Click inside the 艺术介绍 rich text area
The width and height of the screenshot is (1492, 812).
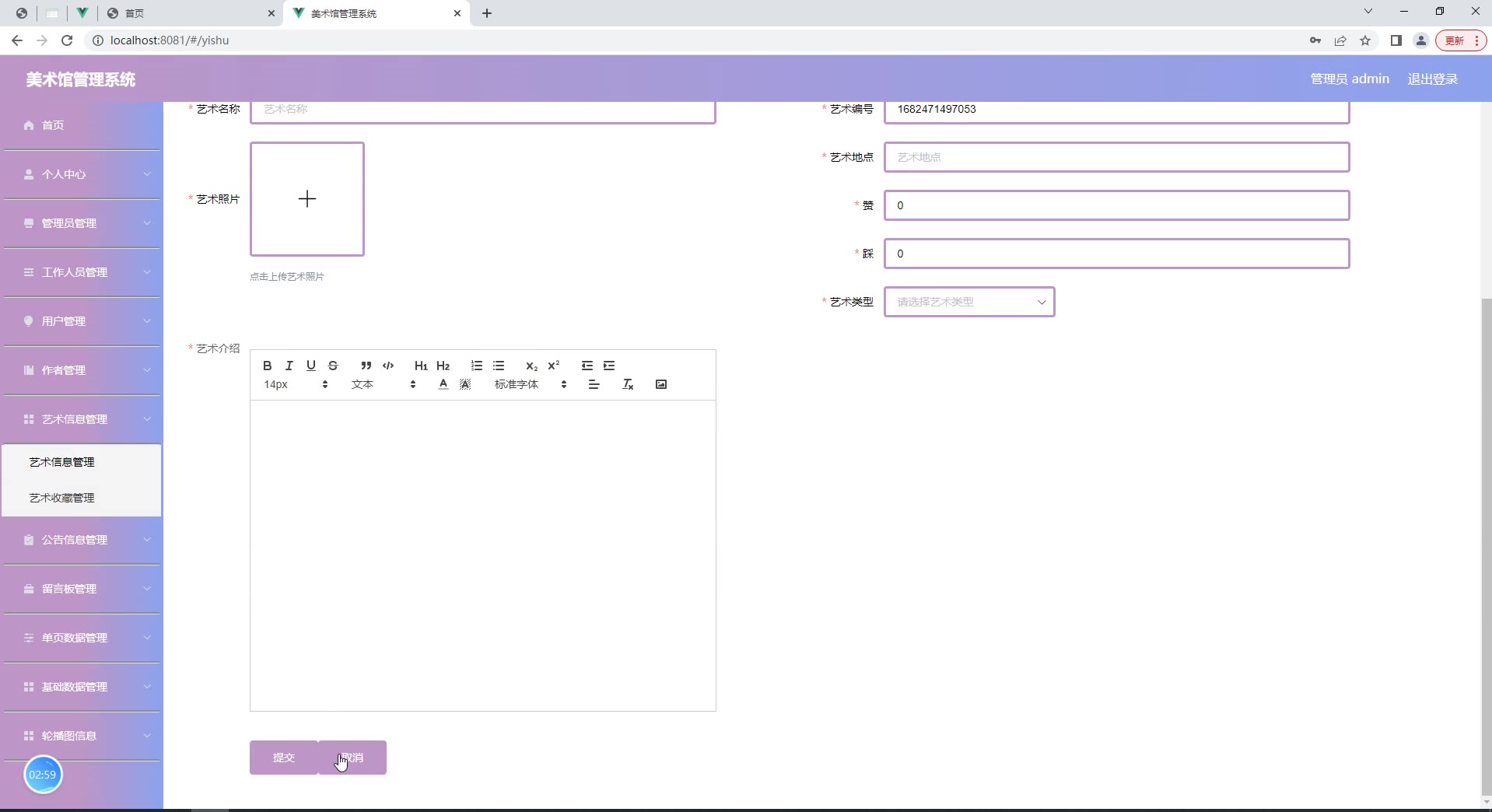(x=483, y=555)
